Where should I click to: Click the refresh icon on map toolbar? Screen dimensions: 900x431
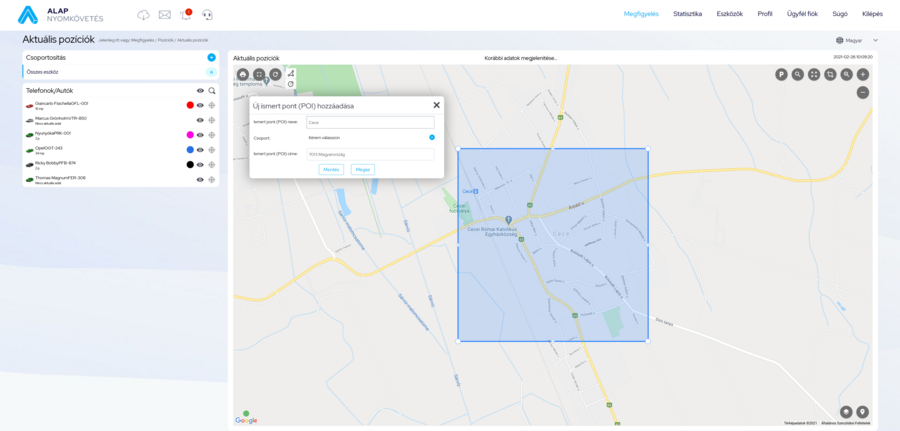click(275, 74)
